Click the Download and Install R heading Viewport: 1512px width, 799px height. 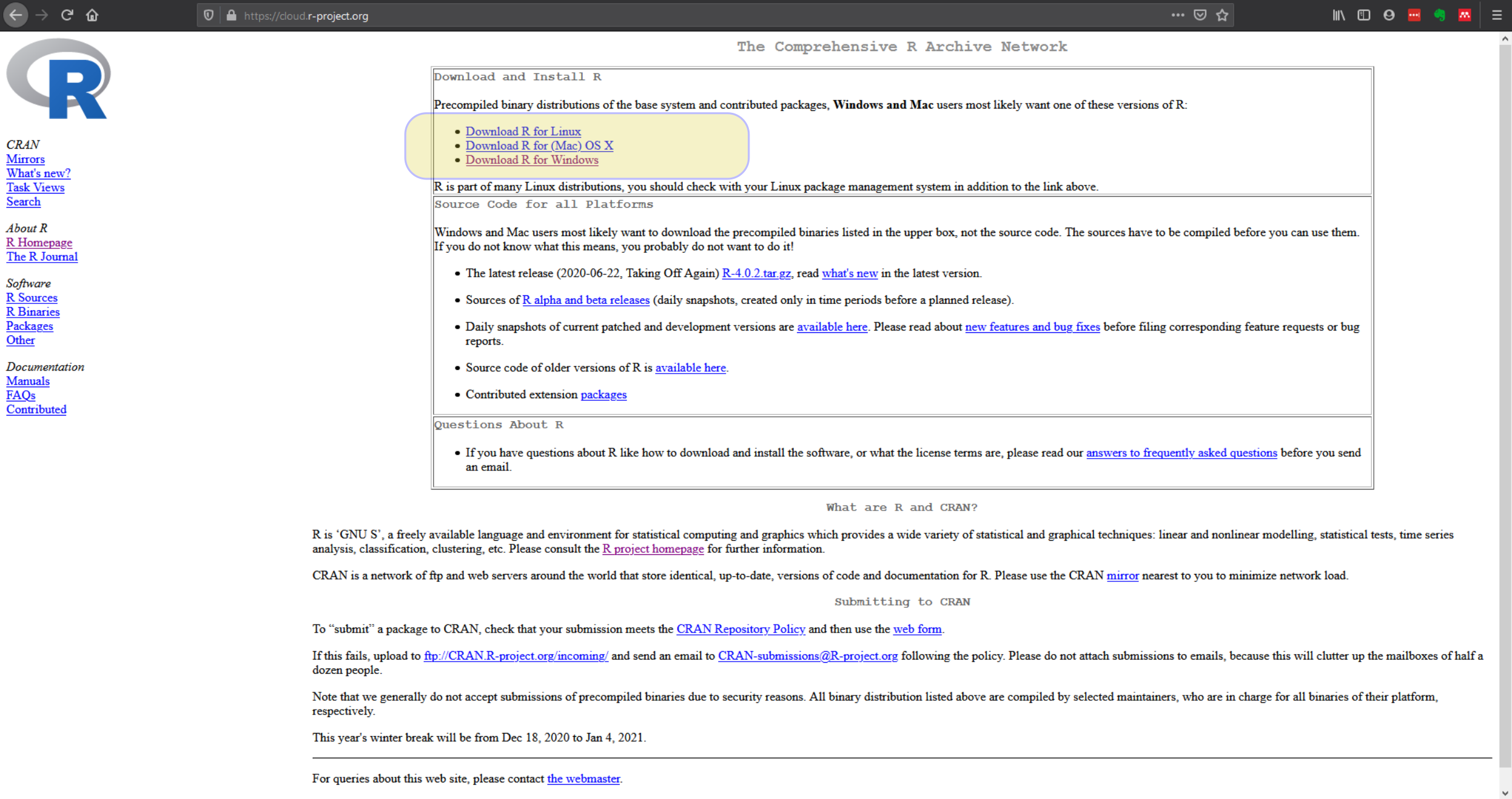tap(517, 76)
